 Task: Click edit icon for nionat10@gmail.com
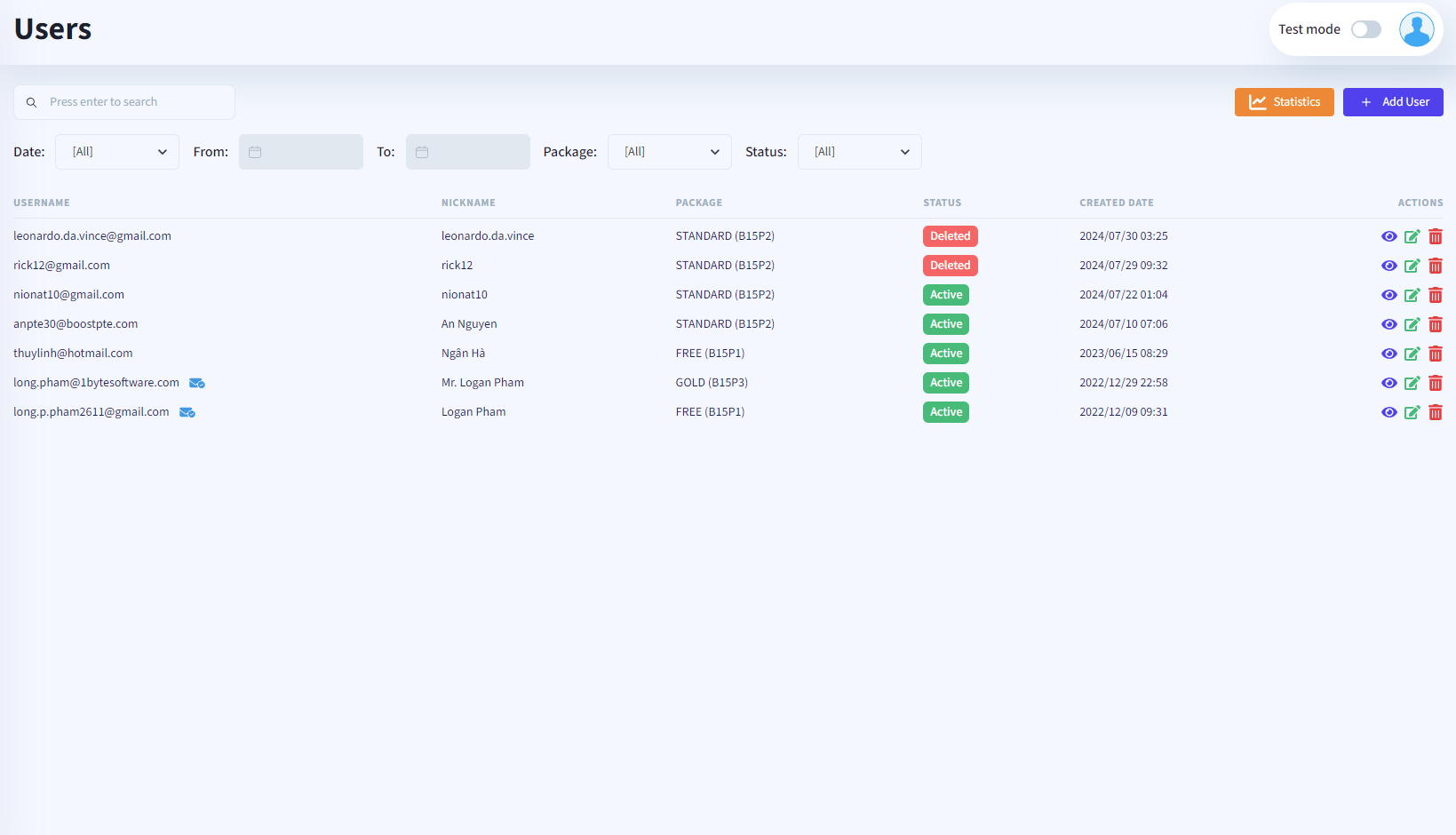tap(1412, 295)
